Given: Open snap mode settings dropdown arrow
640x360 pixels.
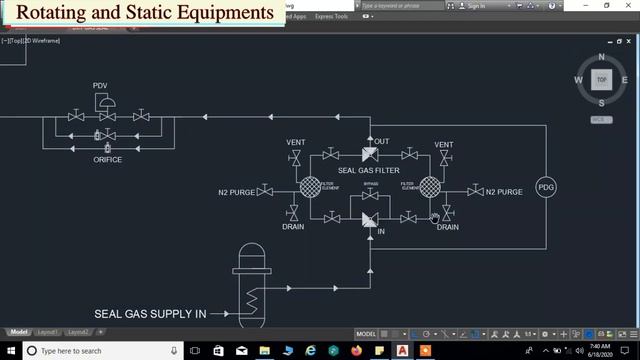Looking at the screenshot, I should coord(404,334).
